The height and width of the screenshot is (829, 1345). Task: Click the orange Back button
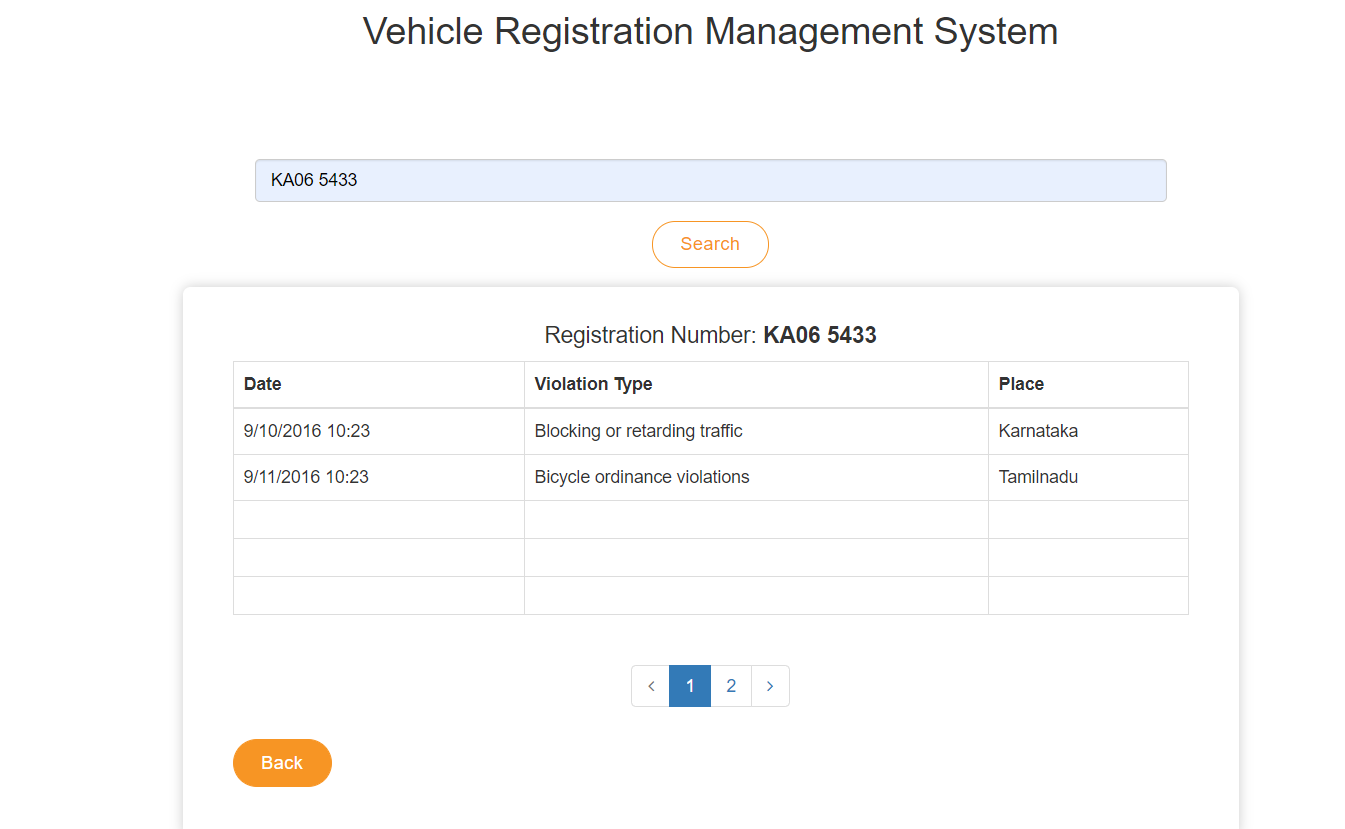(282, 763)
